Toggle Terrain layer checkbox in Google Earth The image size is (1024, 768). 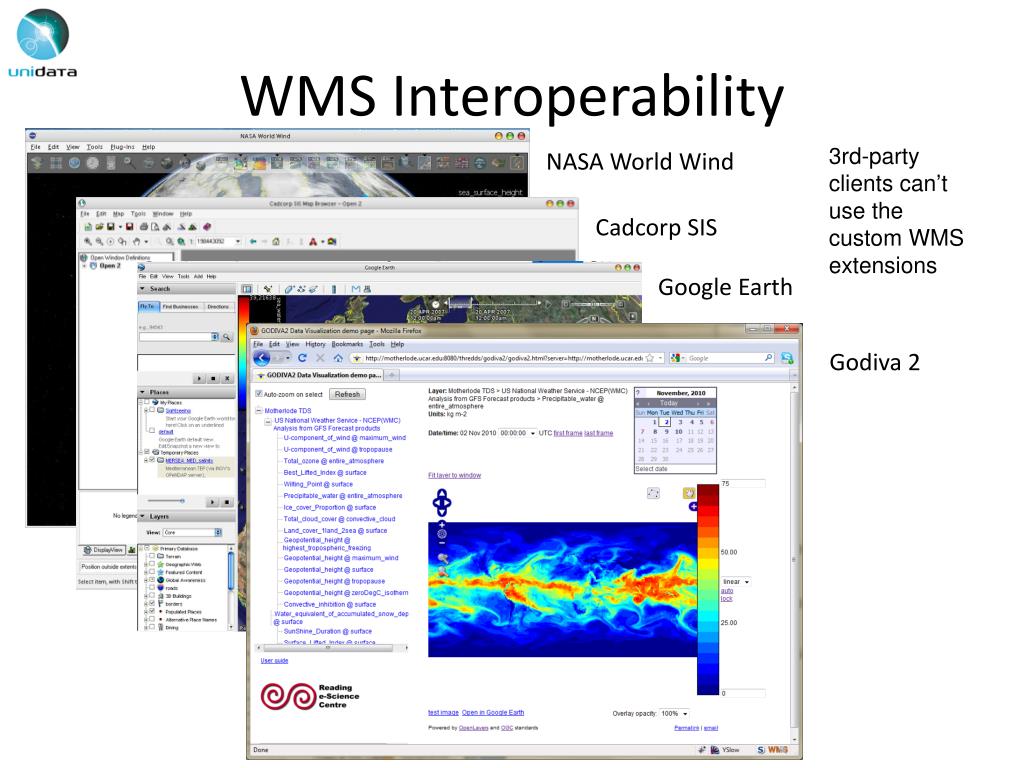click(x=152, y=556)
